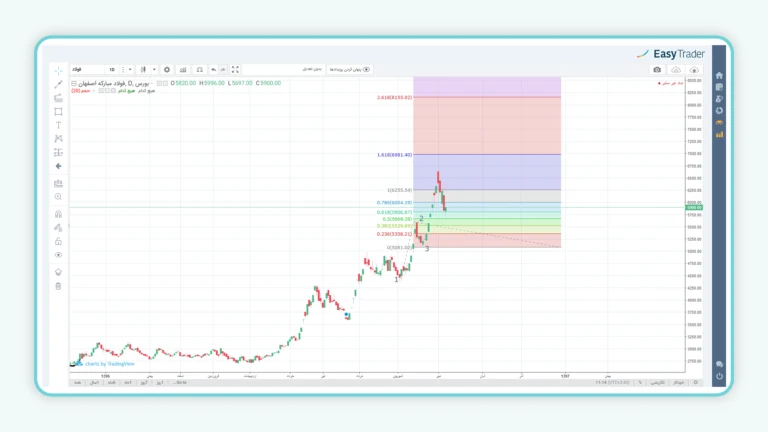Undo the last chart action
768x432 pixels.
[214, 70]
